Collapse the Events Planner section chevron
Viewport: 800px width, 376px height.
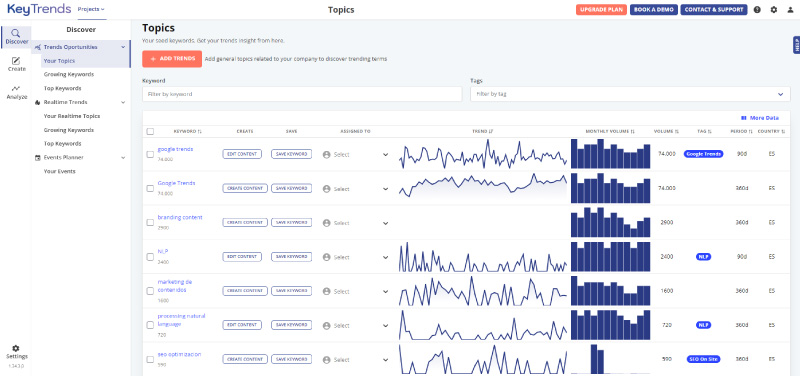click(123, 158)
